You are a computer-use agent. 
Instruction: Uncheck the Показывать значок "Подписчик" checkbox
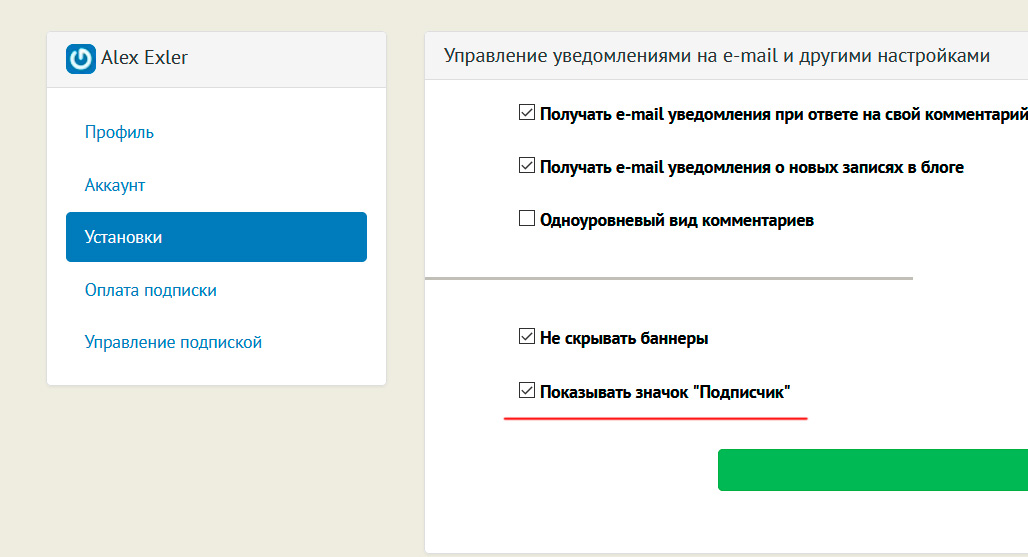[527, 390]
